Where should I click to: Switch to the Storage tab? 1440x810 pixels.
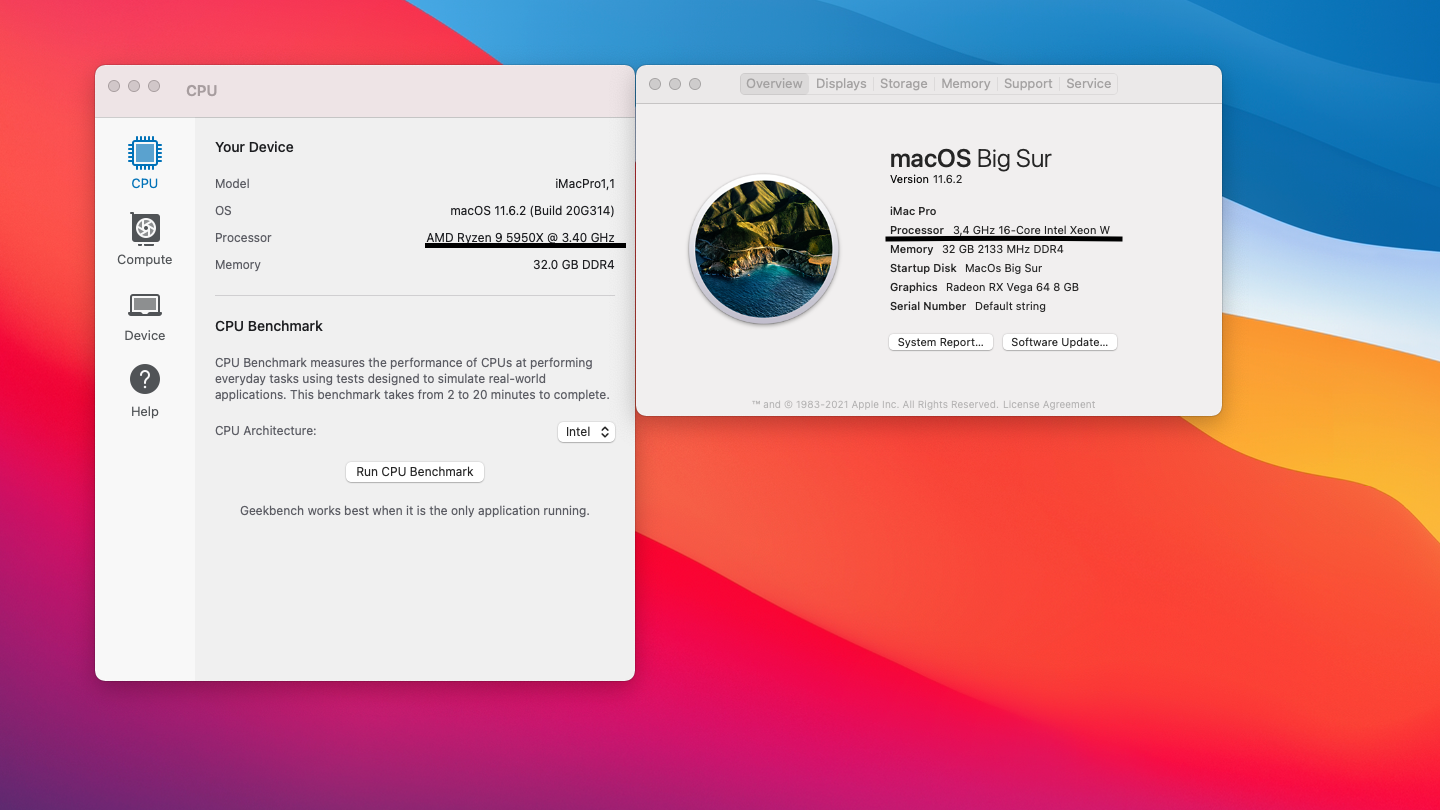pos(904,84)
